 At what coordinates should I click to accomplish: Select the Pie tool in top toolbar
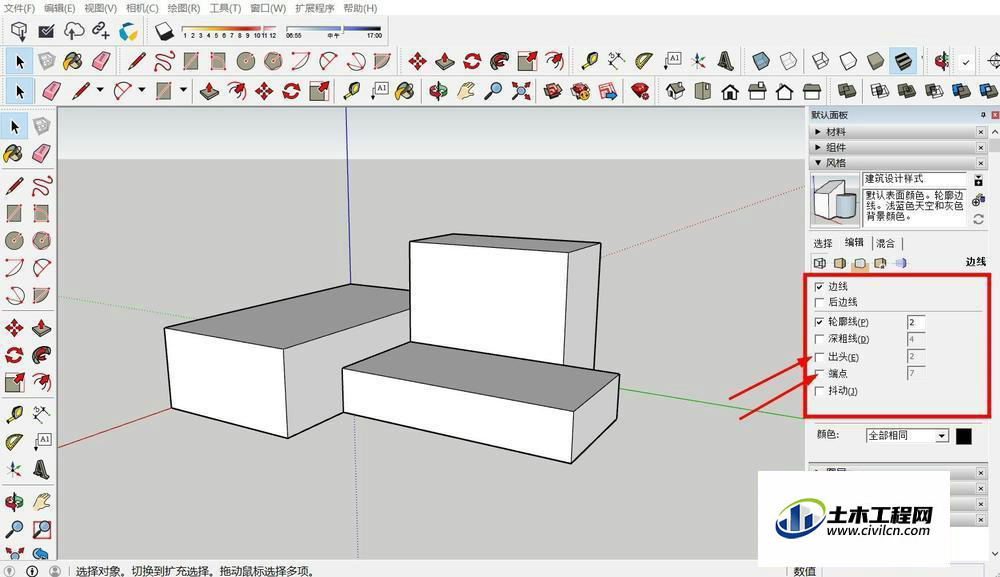pos(382,61)
